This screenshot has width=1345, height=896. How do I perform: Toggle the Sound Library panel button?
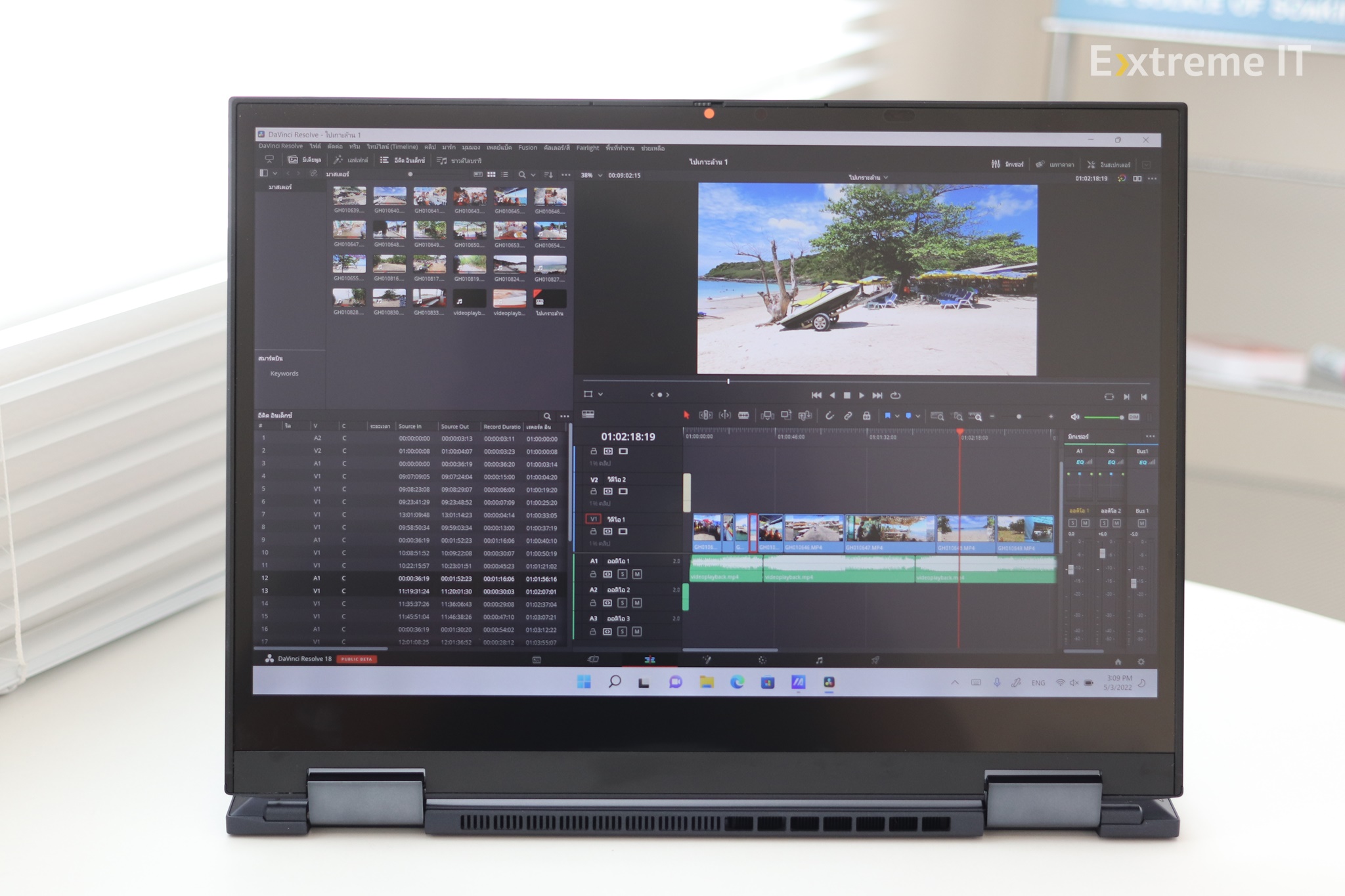pos(459,160)
